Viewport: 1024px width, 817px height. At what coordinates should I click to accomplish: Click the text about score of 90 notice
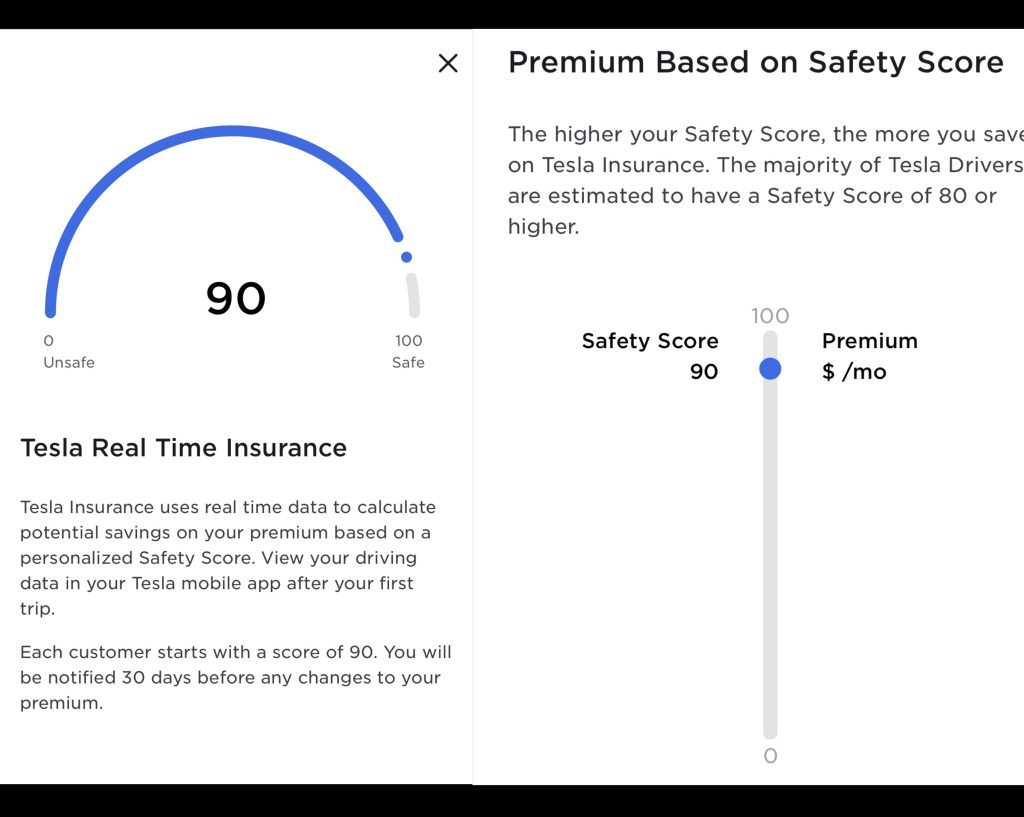pos(236,677)
